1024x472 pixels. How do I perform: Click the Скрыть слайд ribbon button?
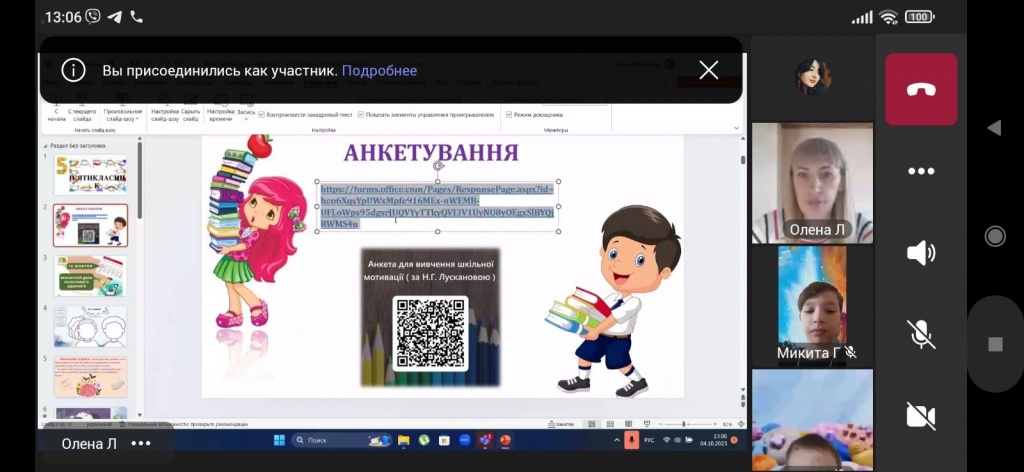[x=191, y=112]
